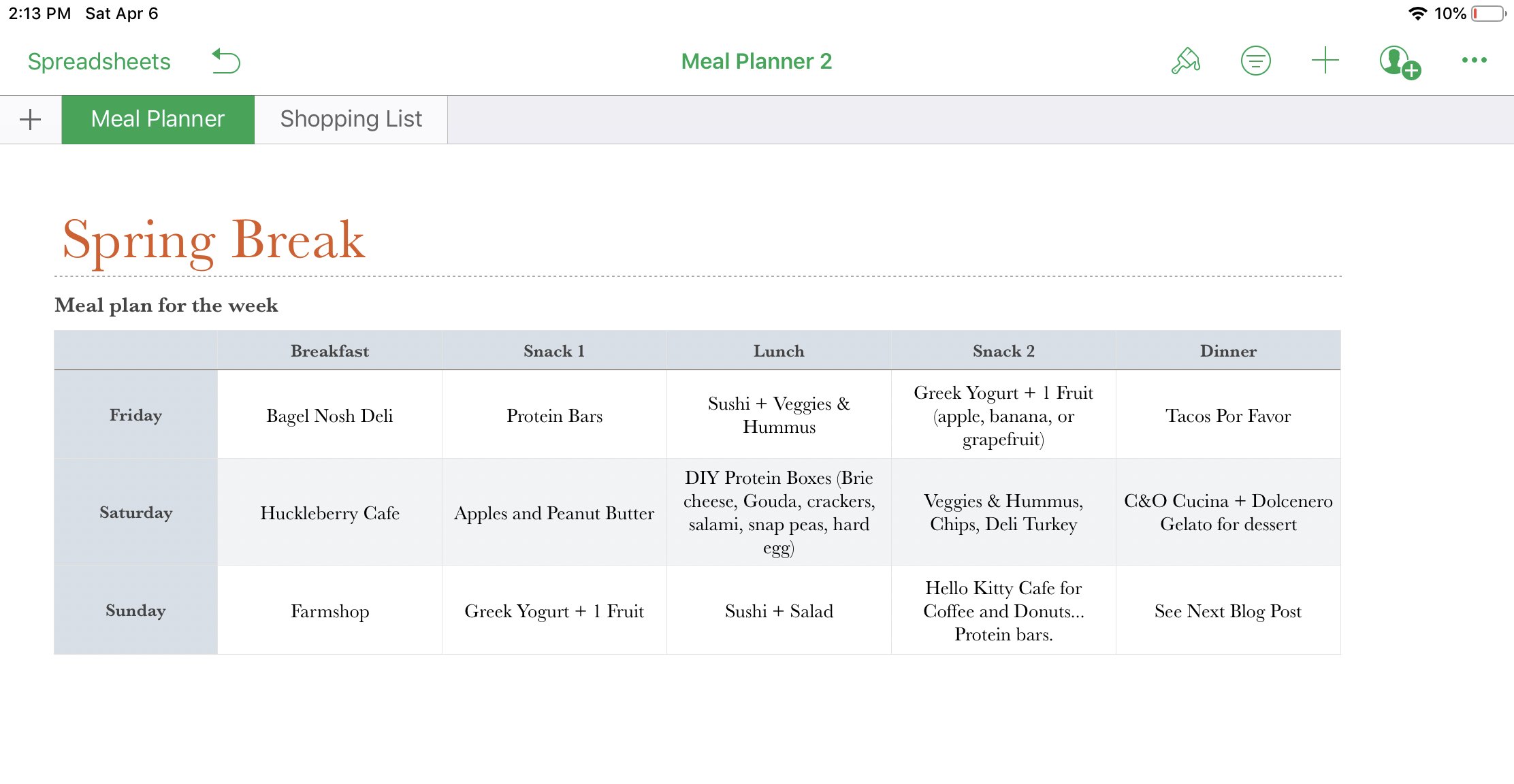Go back to Spreadsheets

(x=99, y=61)
